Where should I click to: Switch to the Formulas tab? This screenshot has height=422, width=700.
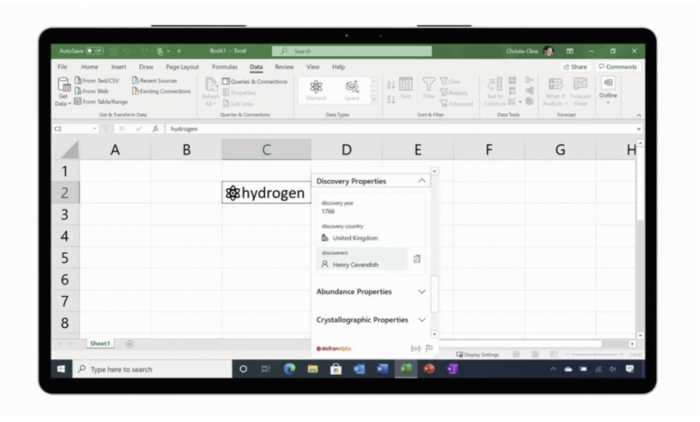pos(224,67)
